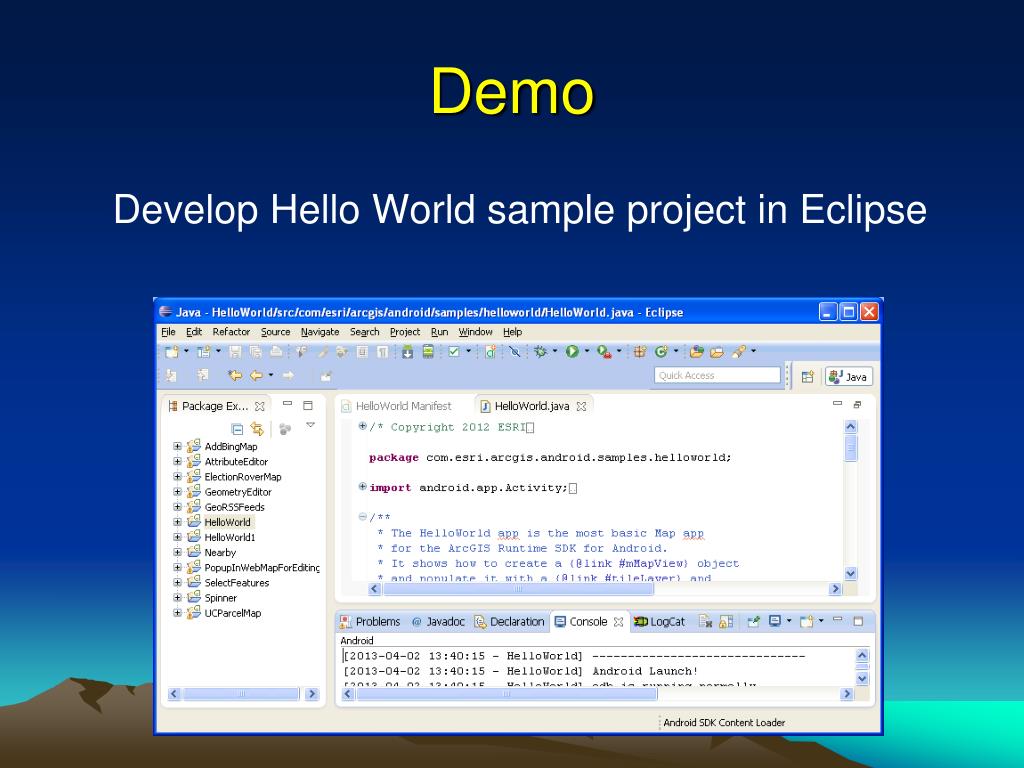Select the GeometryEditor project
Viewport: 1024px width, 768px height.
click(x=238, y=492)
